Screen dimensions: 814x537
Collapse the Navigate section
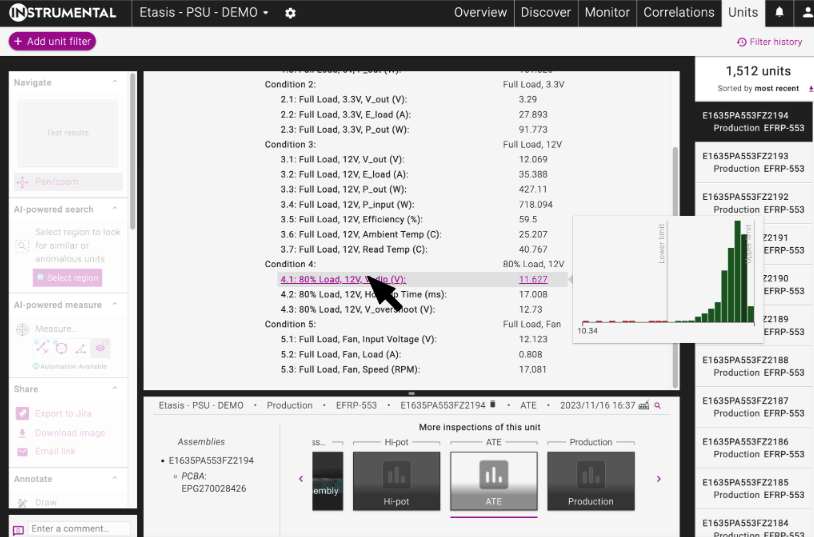(115, 82)
